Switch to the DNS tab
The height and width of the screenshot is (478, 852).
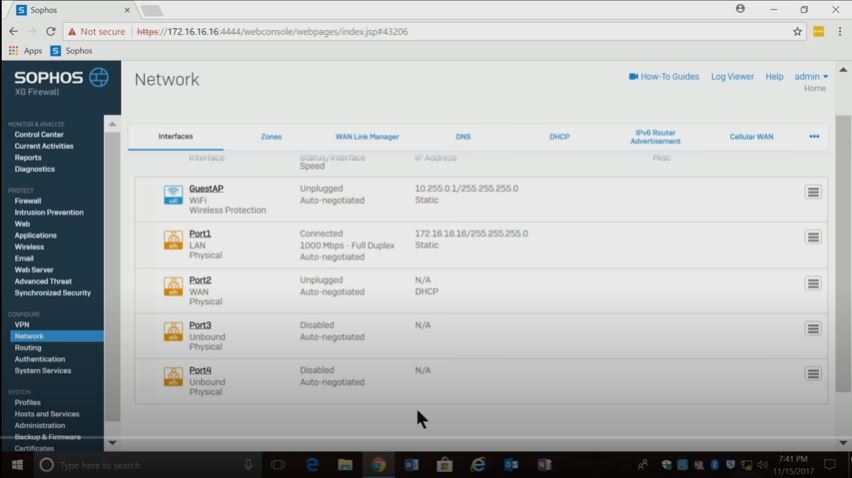click(463, 137)
